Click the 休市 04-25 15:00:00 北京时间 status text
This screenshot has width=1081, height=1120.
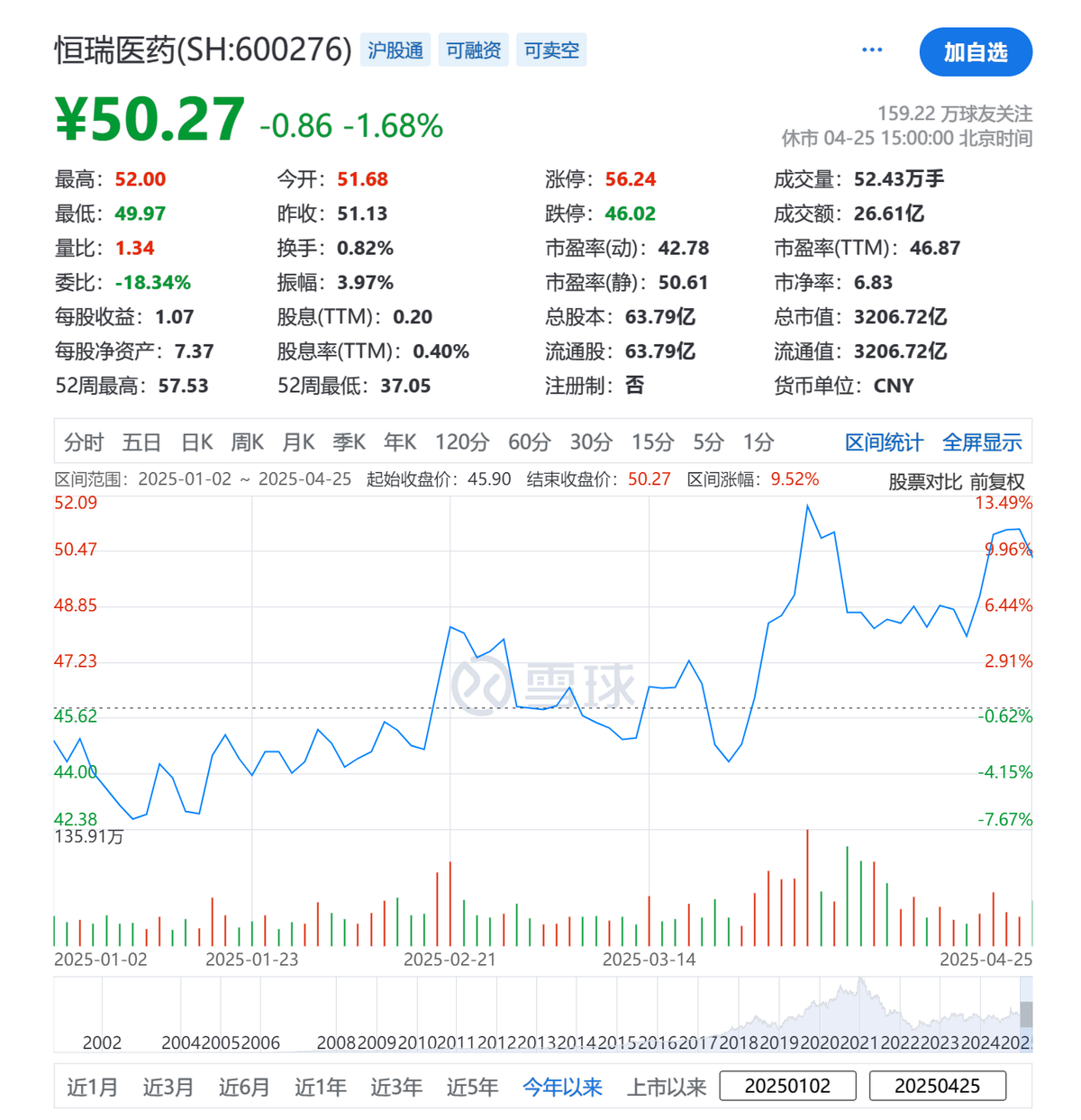click(x=906, y=138)
